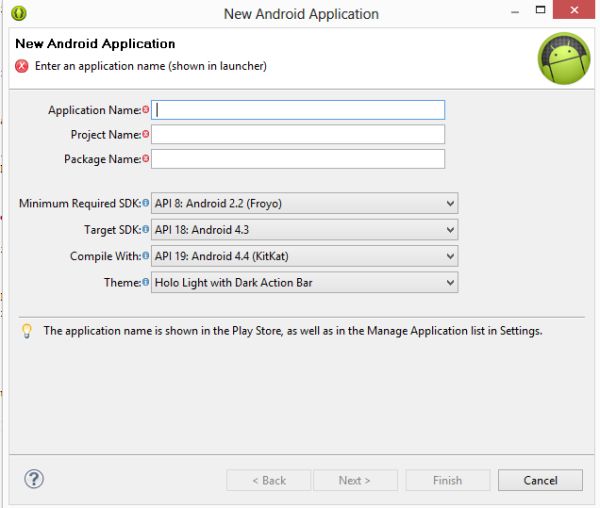This screenshot has width=600, height=508.
Task: Click the lightbulb tip icon
Action: (27, 331)
